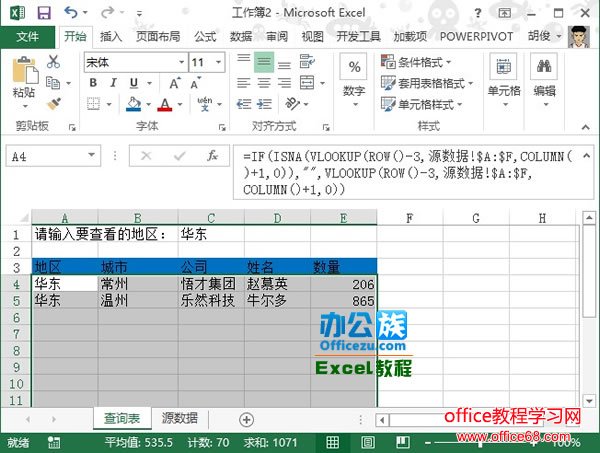Add a new sheet with plus button
600x453 pixels.
[246, 420]
